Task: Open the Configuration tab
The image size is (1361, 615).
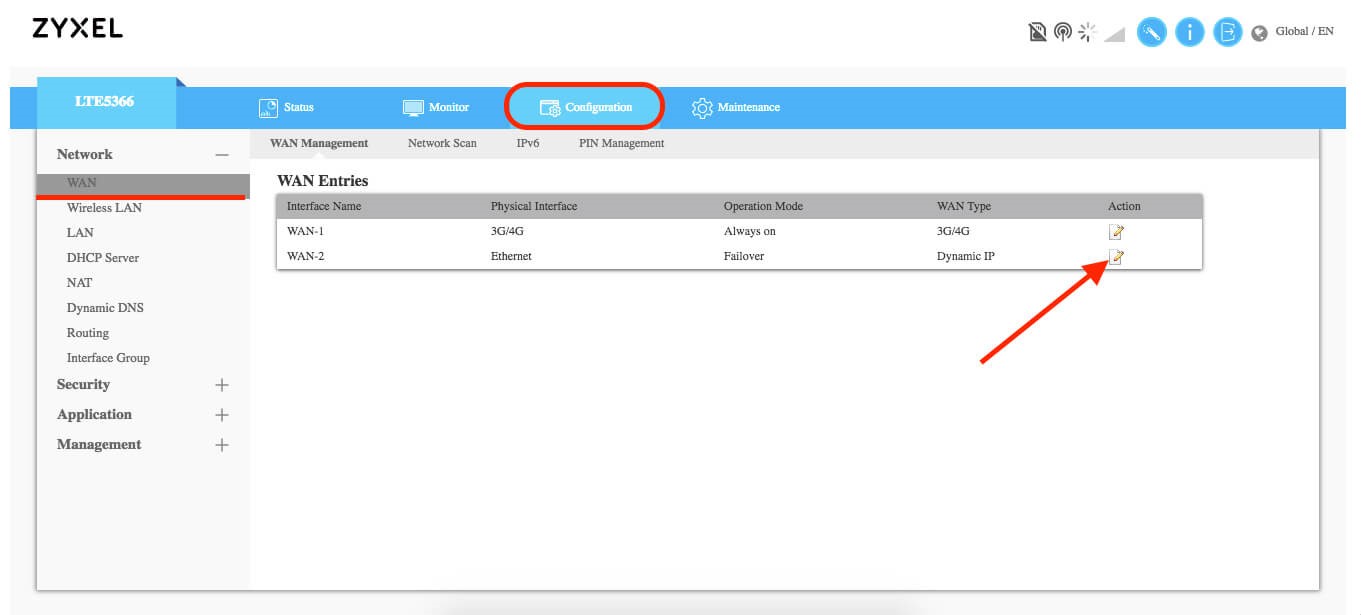Action: pos(586,107)
